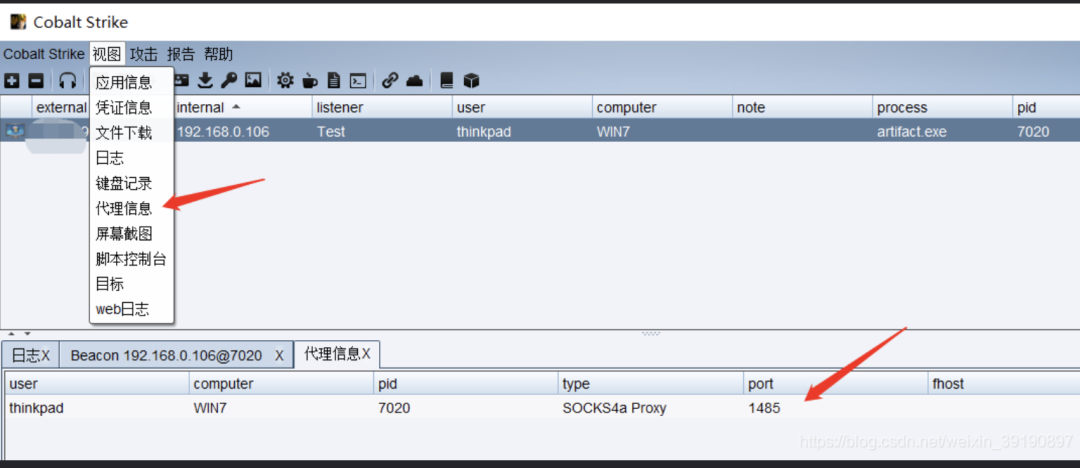Open keystrokes view via key icon
Viewport: 1080px width, 468px height.
click(229, 81)
